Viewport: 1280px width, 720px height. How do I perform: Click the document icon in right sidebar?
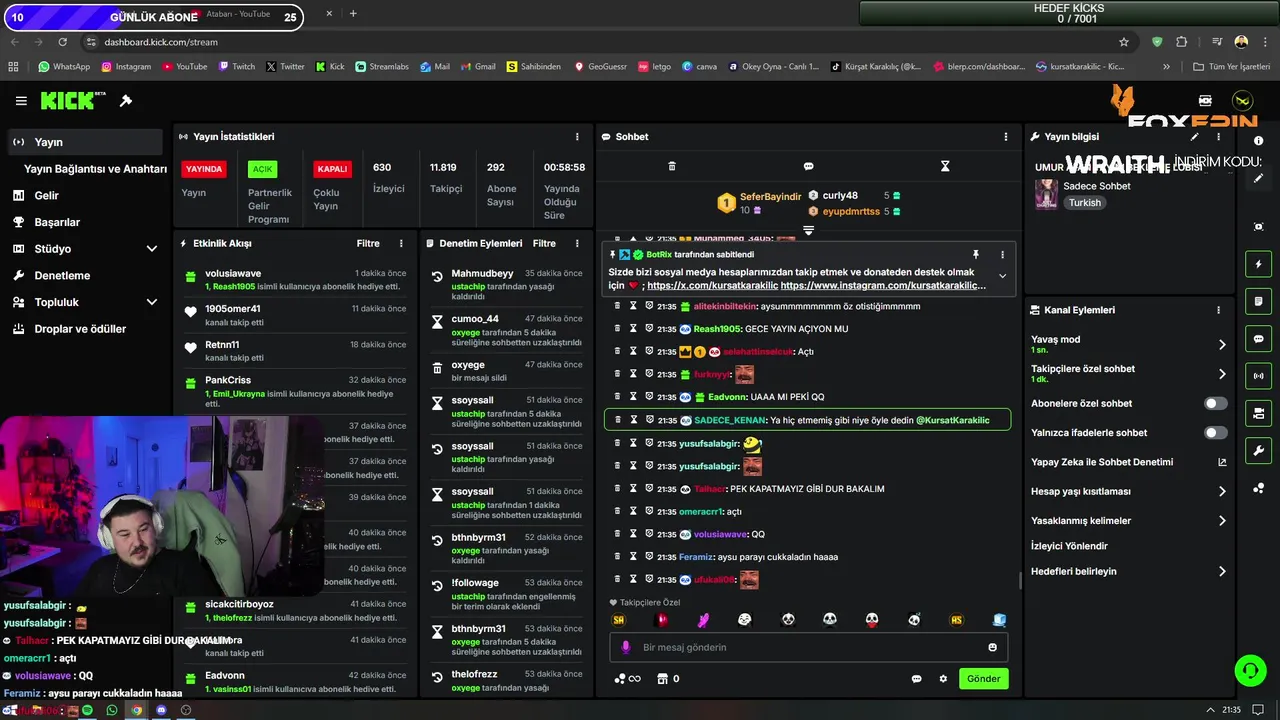pyautogui.click(x=1259, y=301)
